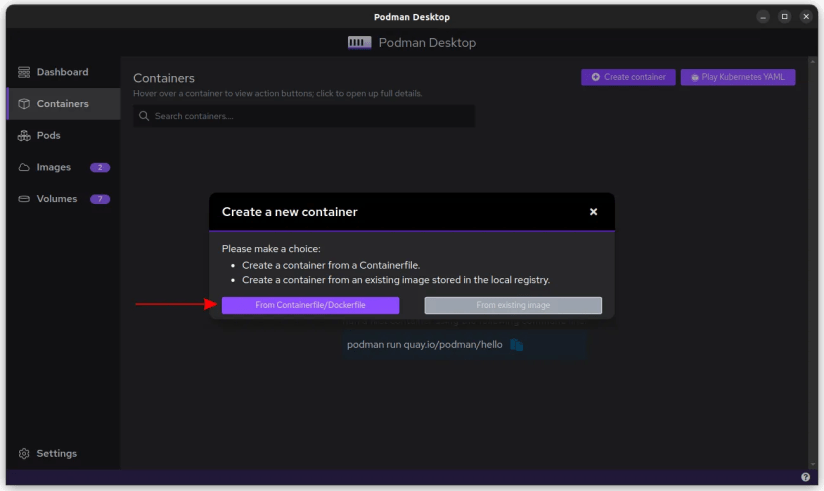Click the Play Kubernetes YAML button
Viewport: 824px width, 491px height.
coord(738,77)
